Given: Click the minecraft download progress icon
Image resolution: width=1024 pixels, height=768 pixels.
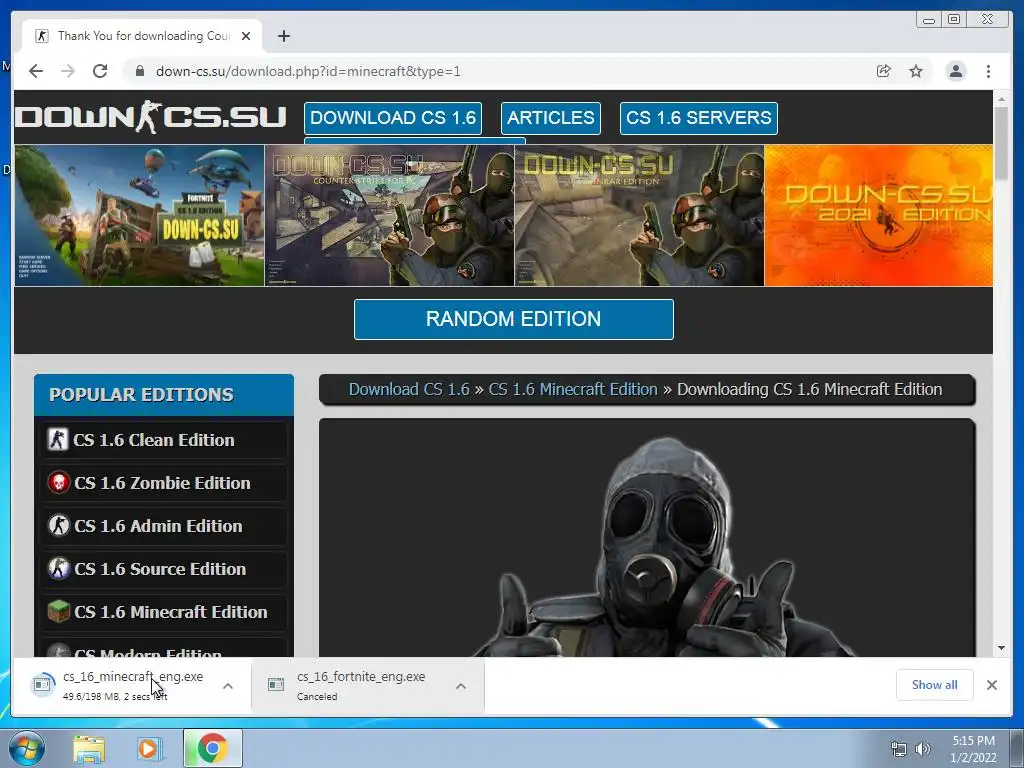Looking at the screenshot, I should tap(43, 684).
